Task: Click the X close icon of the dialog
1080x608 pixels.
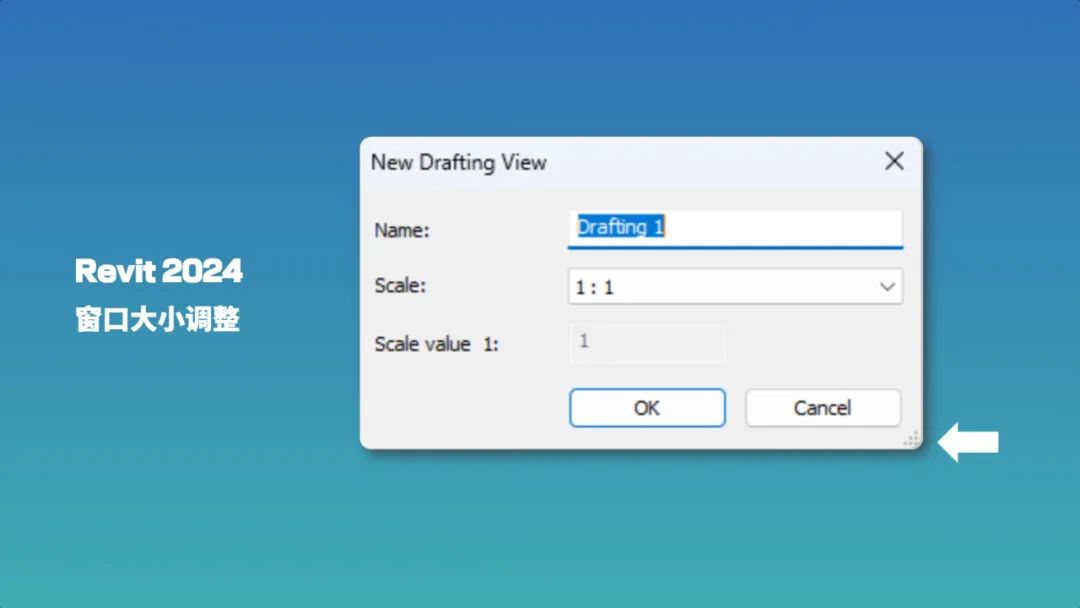Action: 893,161
